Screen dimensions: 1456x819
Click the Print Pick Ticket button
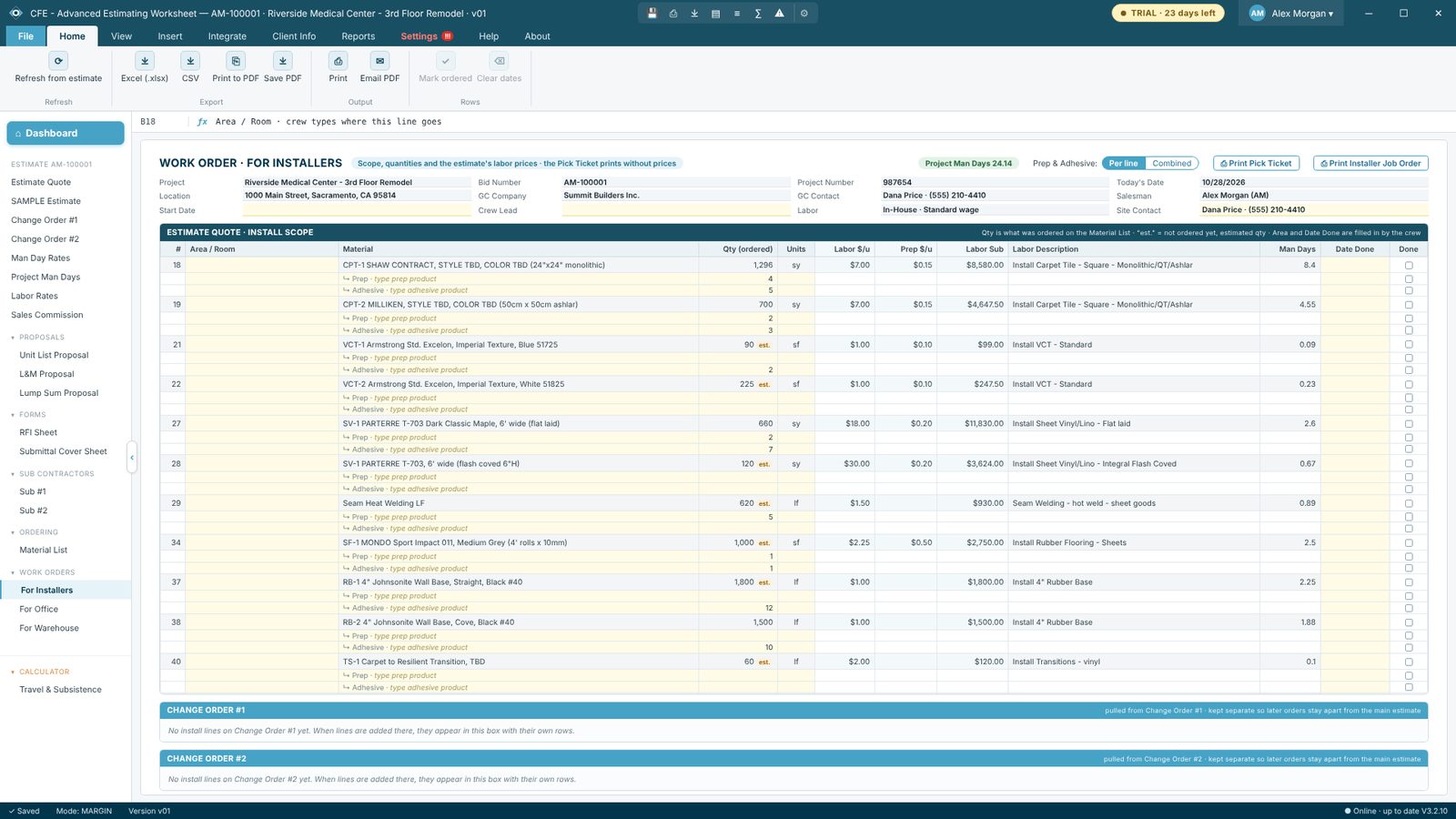tap(1255, 164)
